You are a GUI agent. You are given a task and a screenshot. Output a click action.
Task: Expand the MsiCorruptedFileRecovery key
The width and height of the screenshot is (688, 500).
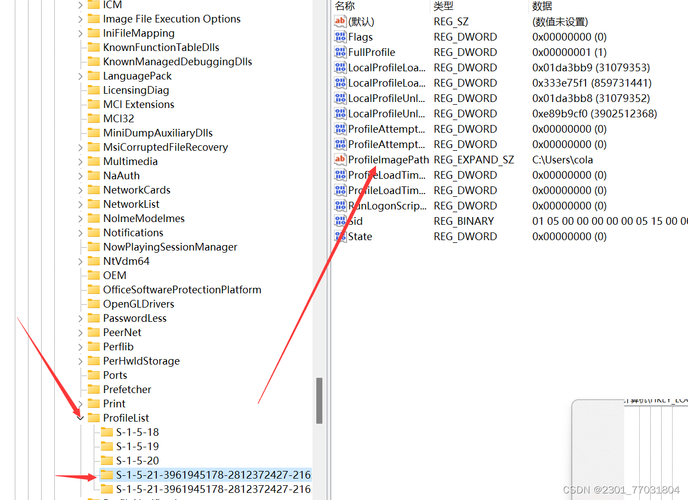pyautogui.click(x=80, y=147)
